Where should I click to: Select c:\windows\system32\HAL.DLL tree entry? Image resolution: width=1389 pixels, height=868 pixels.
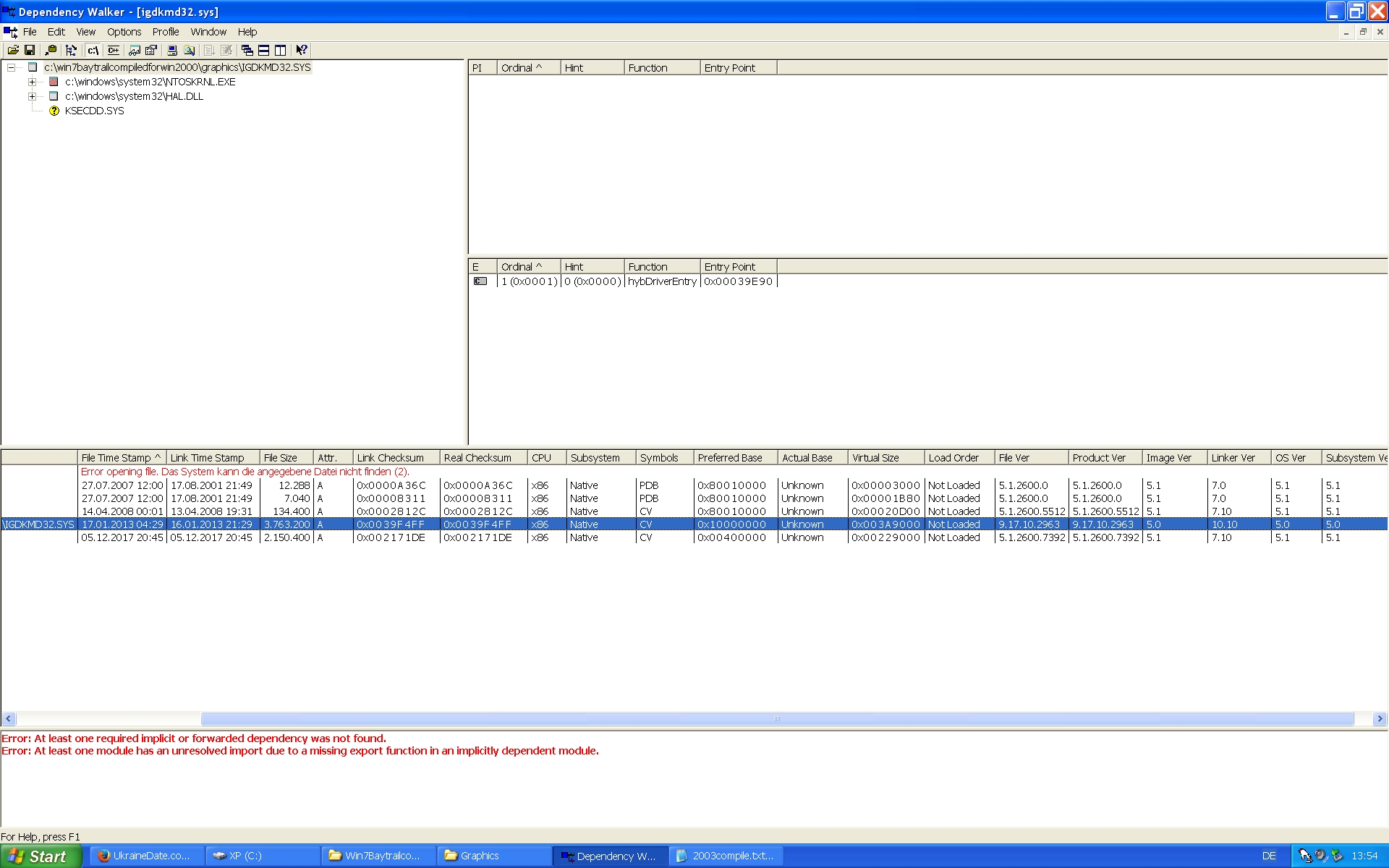[x=134, y=96]
